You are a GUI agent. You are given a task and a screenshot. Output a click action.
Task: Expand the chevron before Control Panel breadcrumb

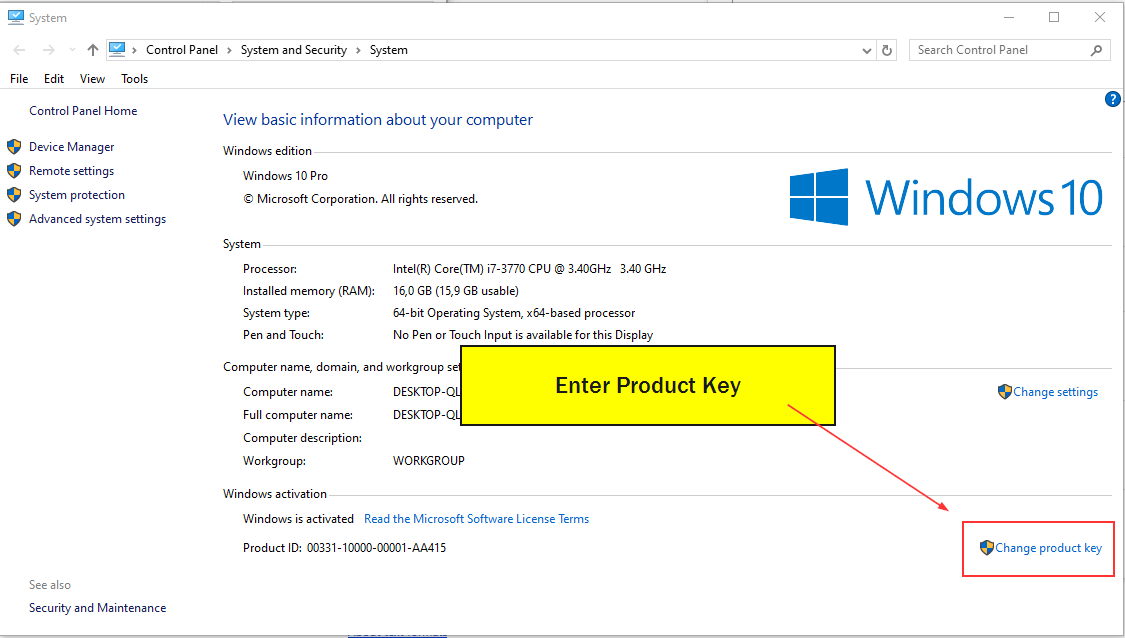134,50
